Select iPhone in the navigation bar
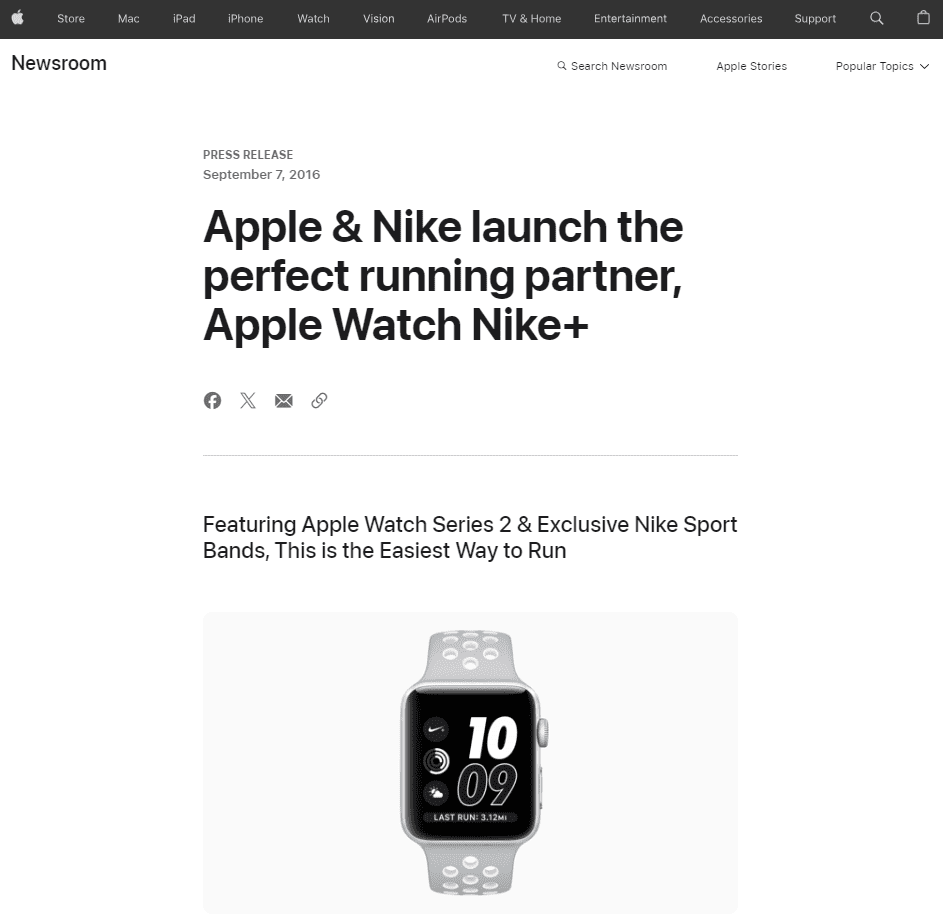 coord(245,19)
